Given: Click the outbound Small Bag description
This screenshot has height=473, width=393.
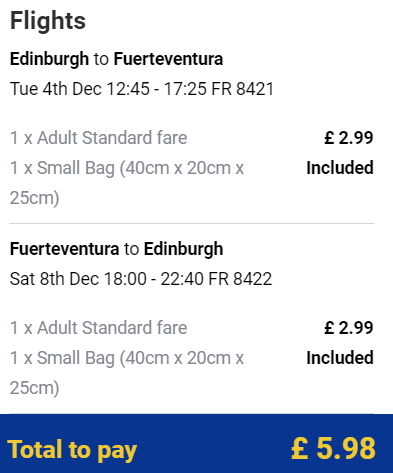Looking at the screenshot, I should pyautogui.click(x=127, y=183).
